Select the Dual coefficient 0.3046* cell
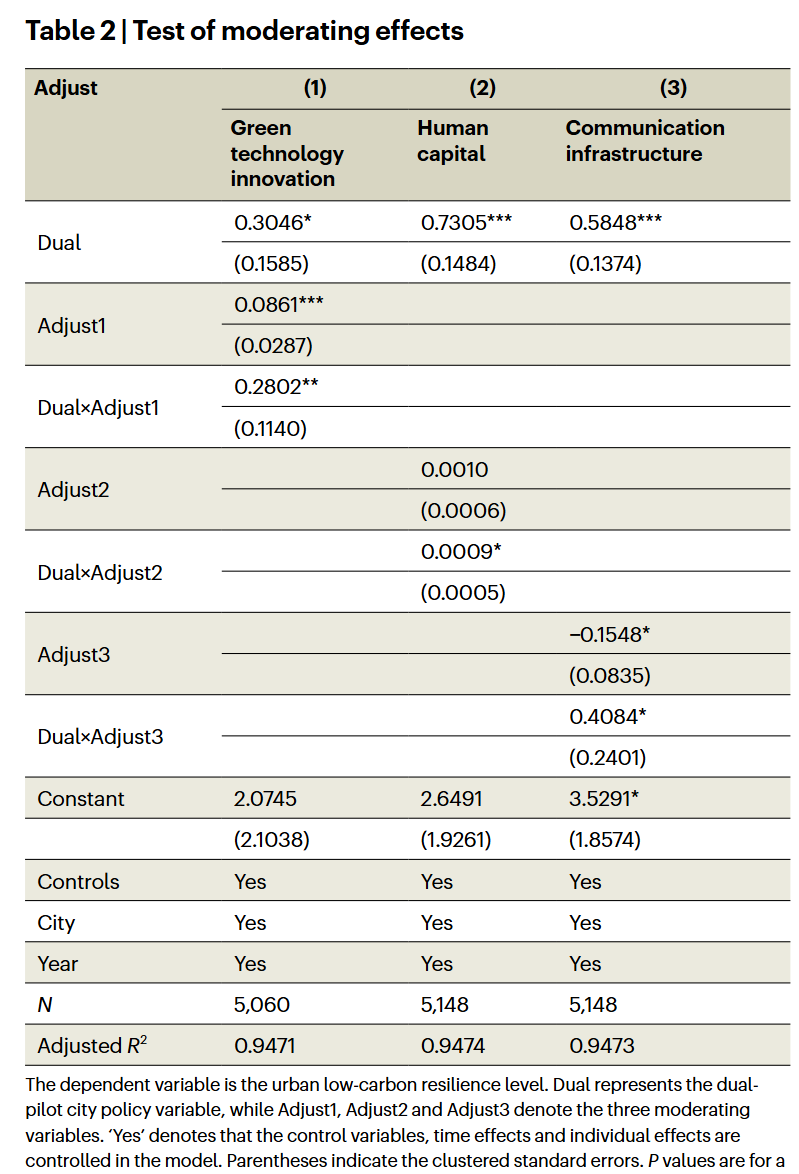799x1174 pixels. 273,223
